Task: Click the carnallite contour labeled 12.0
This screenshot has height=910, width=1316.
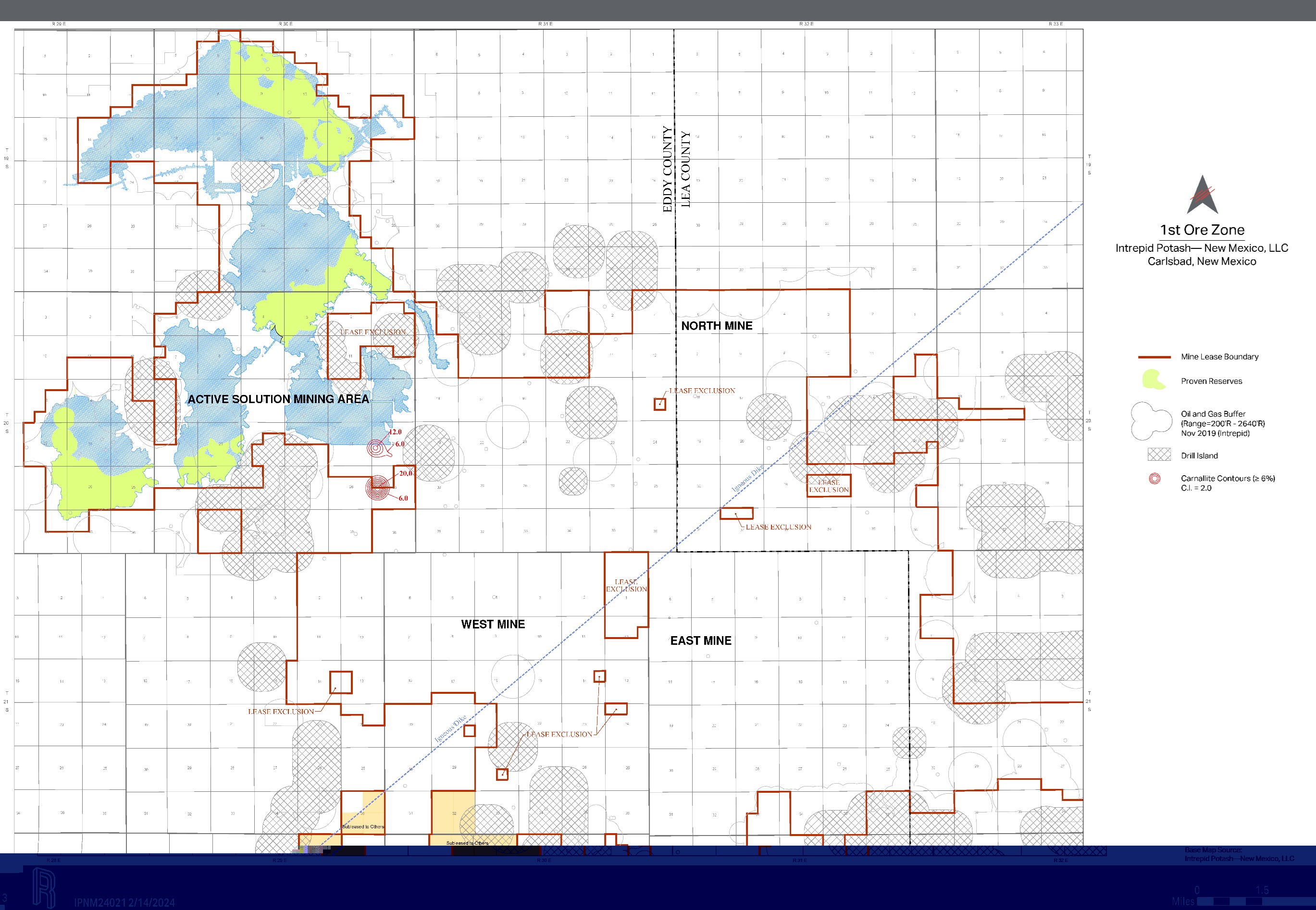Action: tap(376, 449)
